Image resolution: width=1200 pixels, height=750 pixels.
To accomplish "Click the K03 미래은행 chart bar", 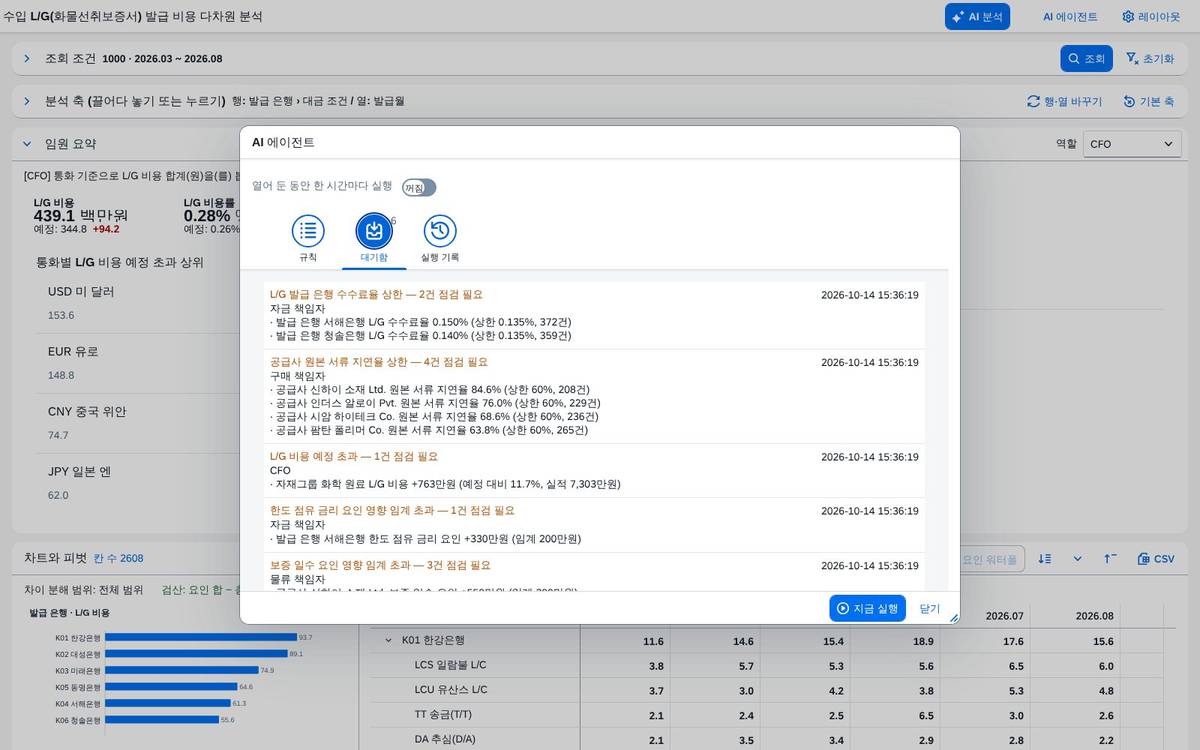I will 182,670.
